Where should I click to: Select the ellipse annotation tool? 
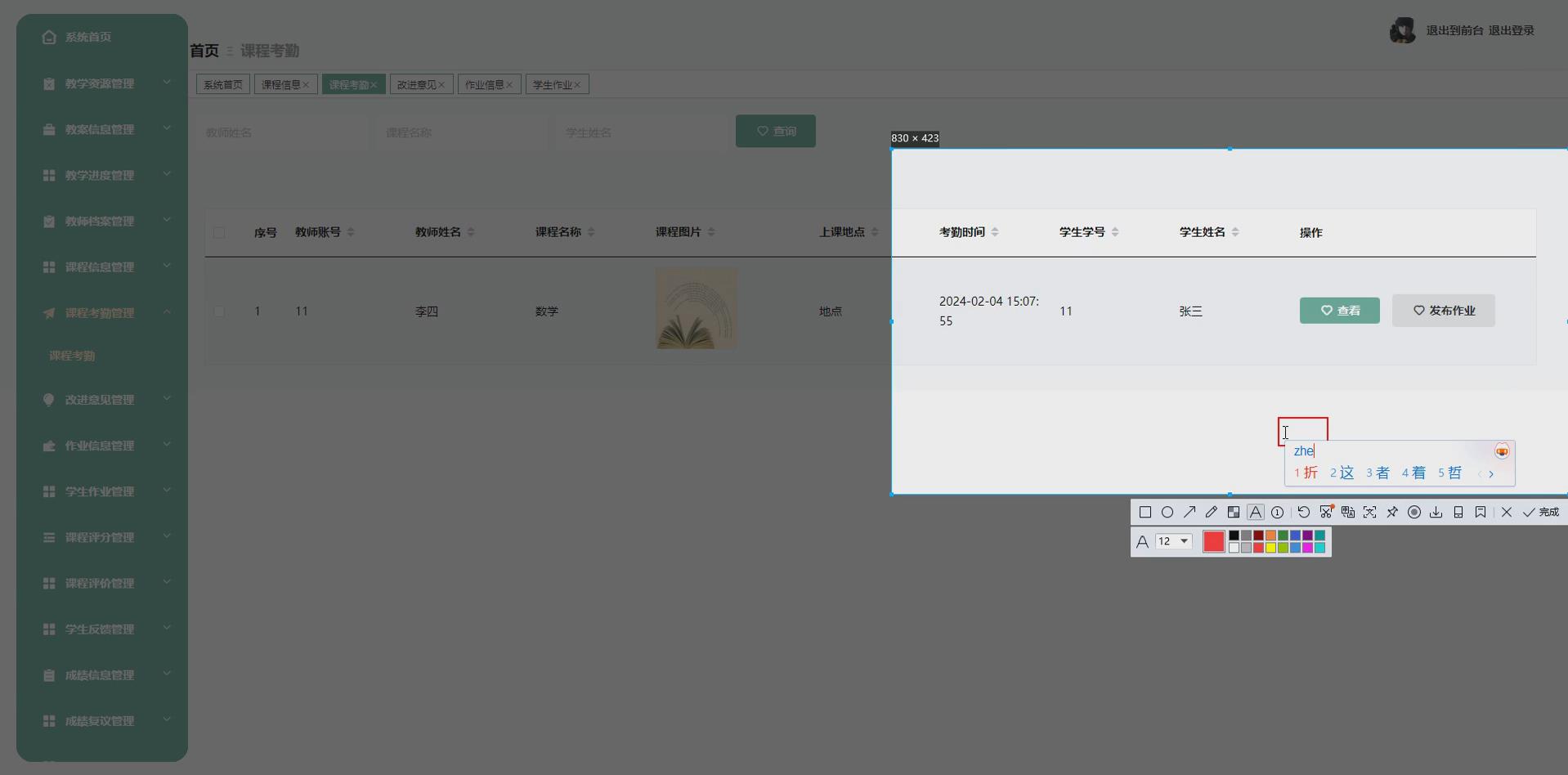pos(1167,512)
